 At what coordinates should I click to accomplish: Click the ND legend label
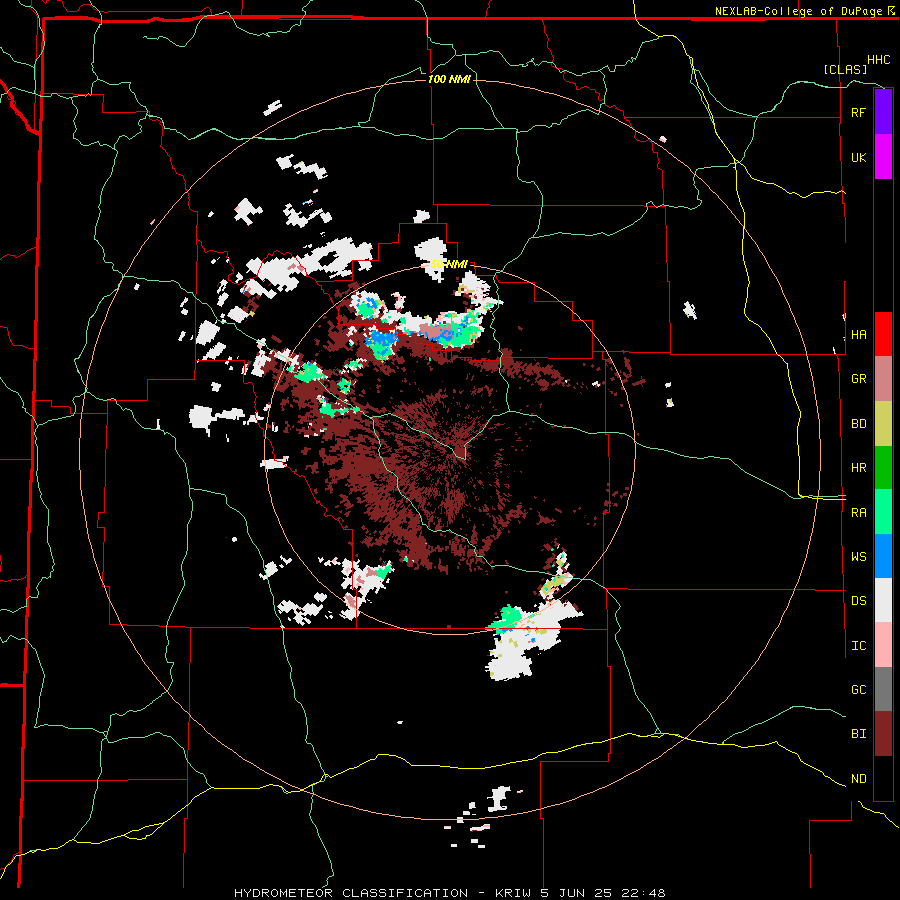coord(858,779)
